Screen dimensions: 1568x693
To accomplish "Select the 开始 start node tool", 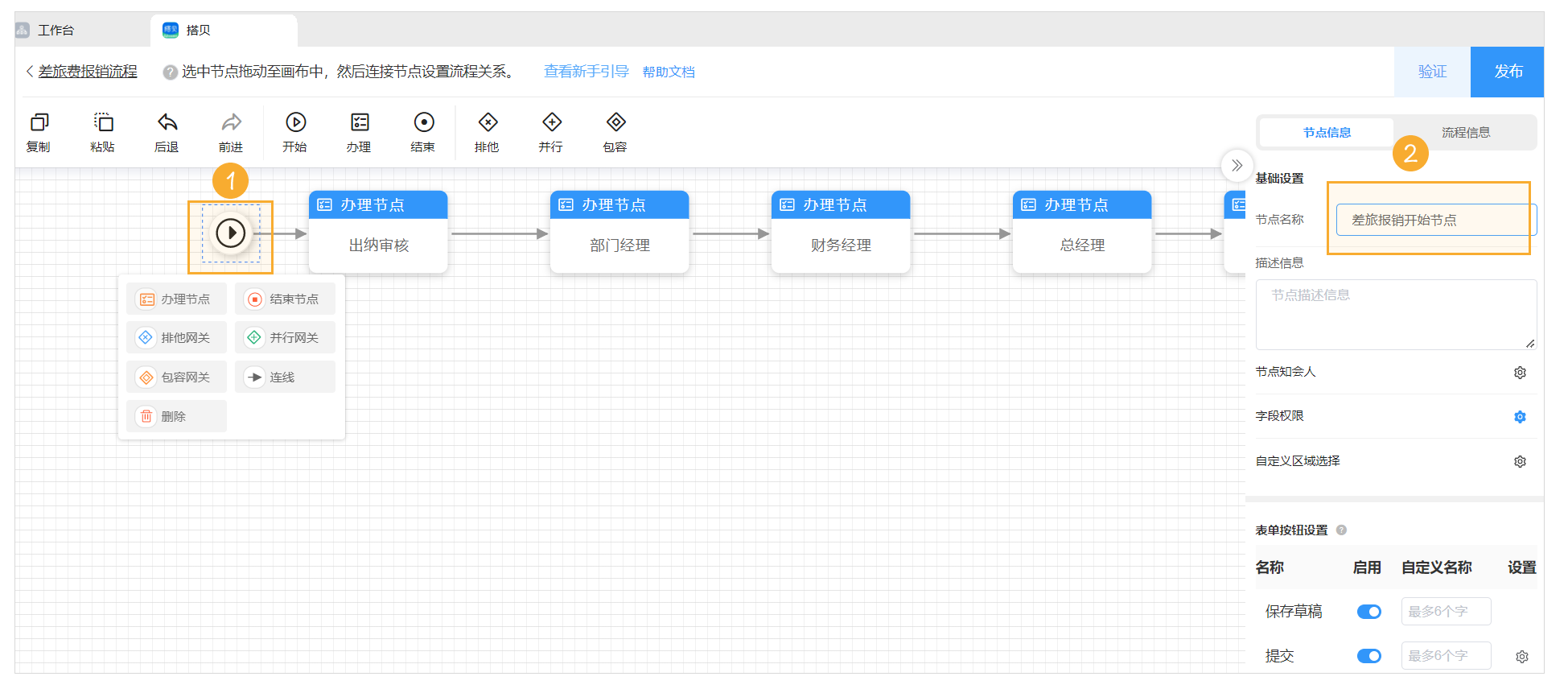I will [295, 132].
